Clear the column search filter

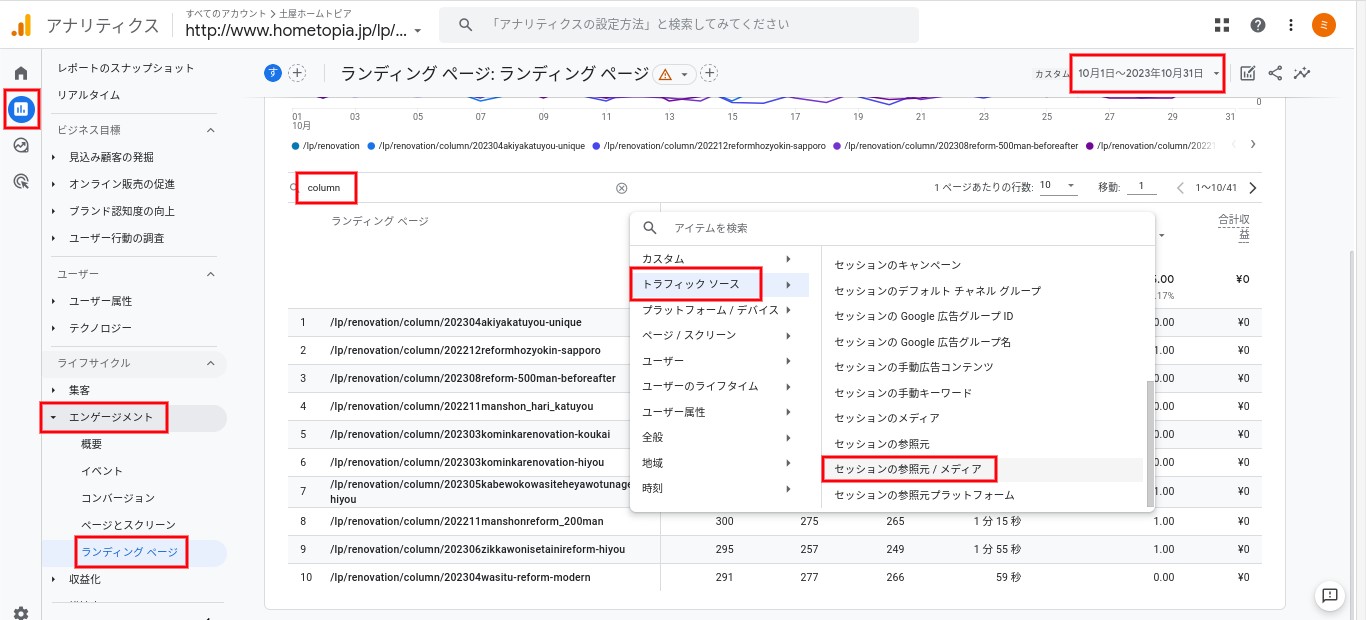pos(621,188)
